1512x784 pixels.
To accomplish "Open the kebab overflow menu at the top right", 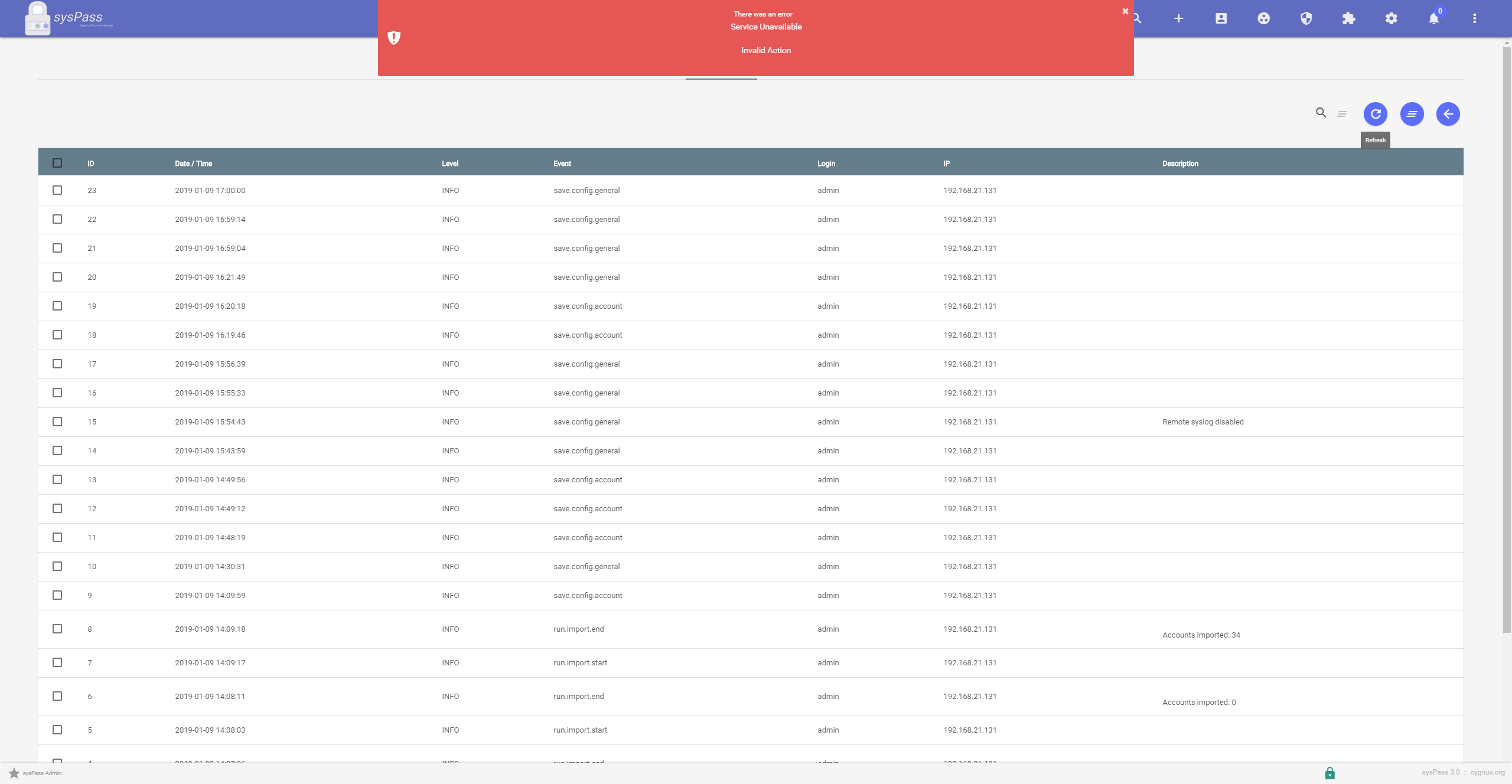I will 1474,18.
